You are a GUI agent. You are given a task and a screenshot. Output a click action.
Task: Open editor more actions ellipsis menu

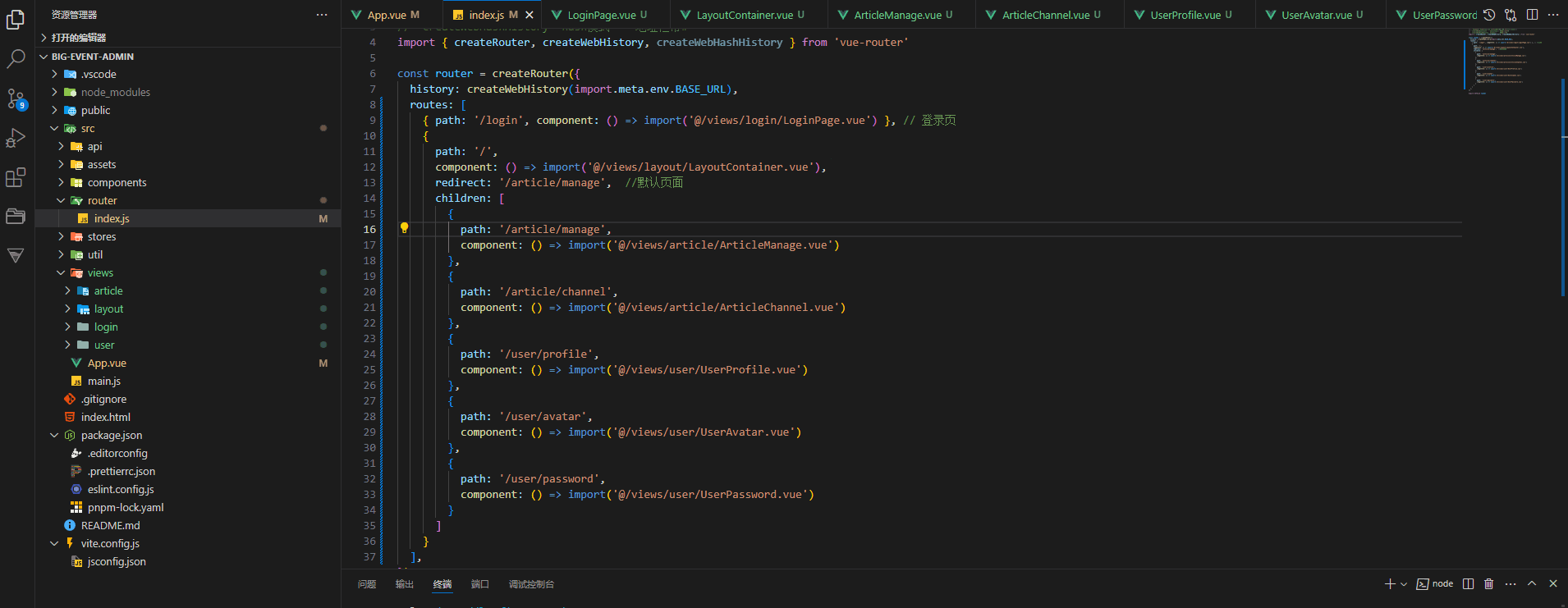(1553, 15)
